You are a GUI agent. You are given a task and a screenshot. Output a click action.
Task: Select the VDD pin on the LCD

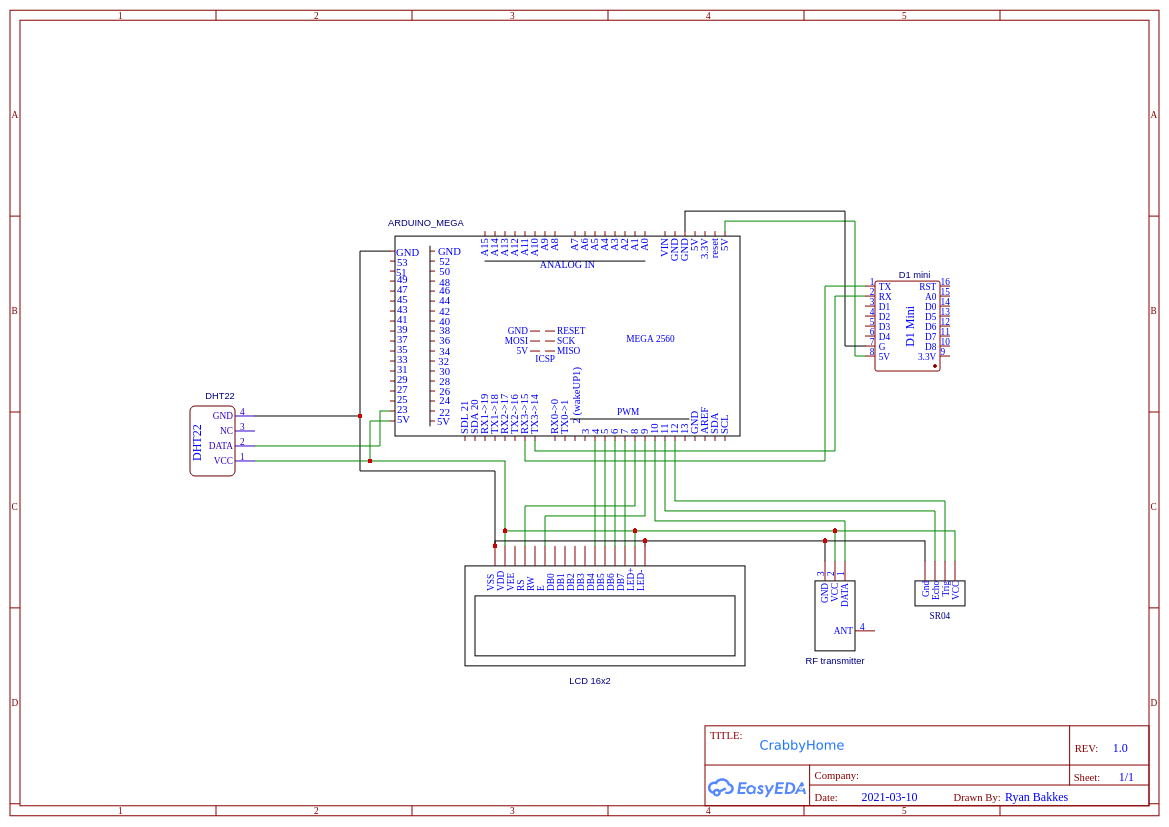[500, 582]
